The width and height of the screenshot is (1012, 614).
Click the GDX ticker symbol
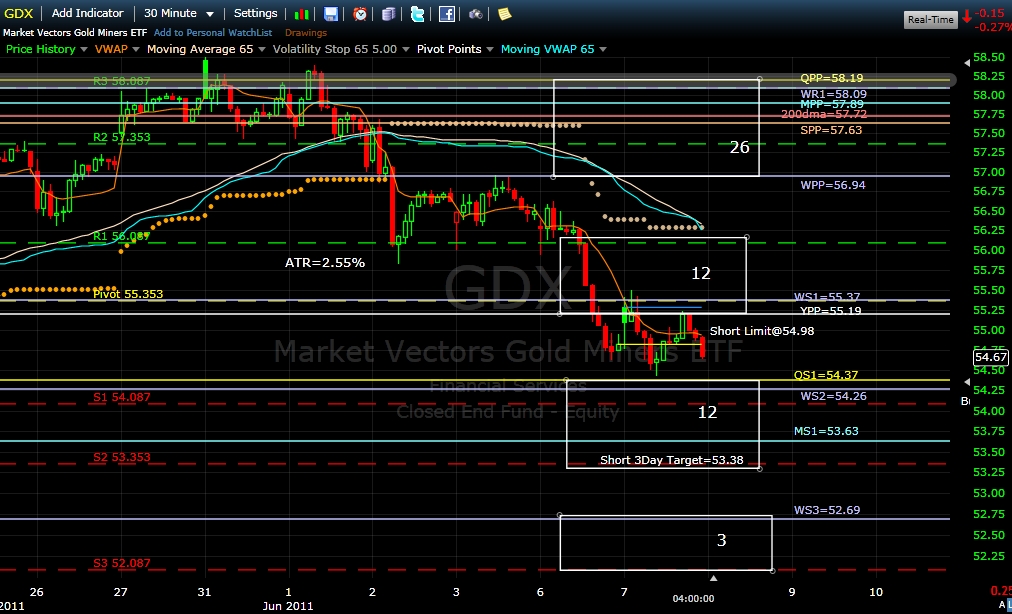pos(19,14)
